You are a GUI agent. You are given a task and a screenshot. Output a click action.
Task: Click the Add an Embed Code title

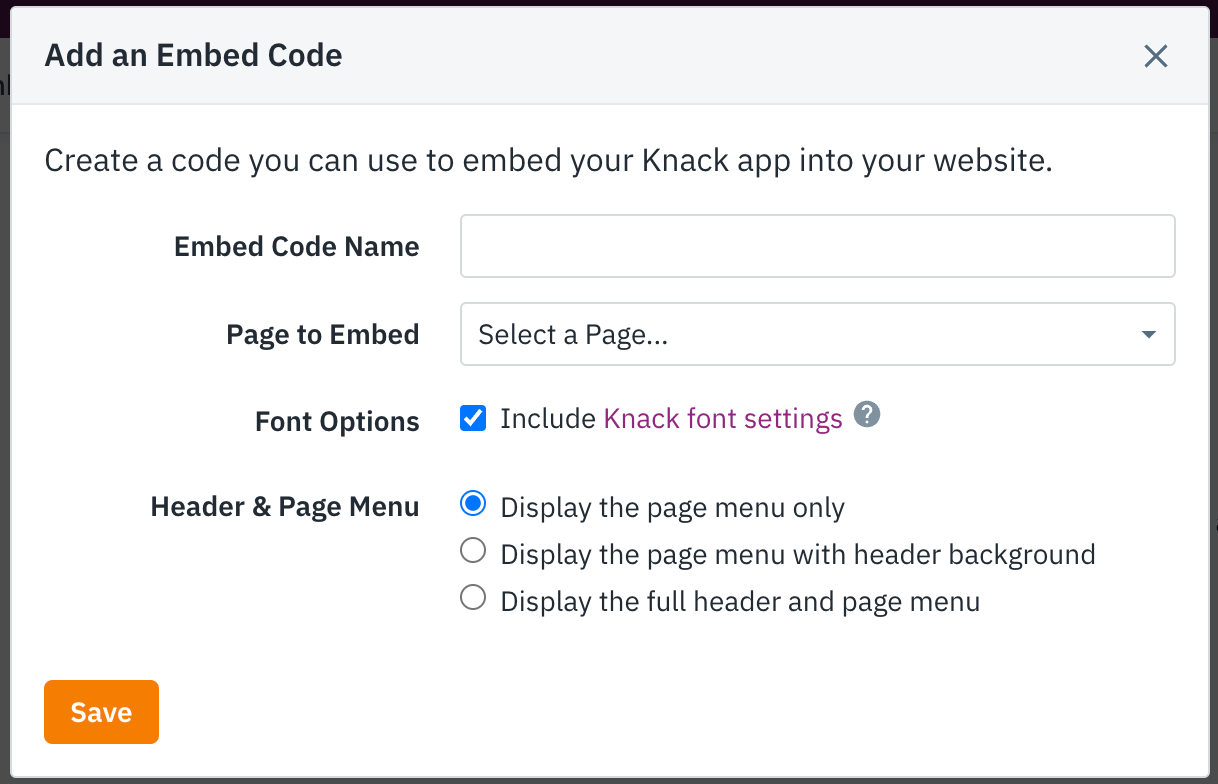192,55
